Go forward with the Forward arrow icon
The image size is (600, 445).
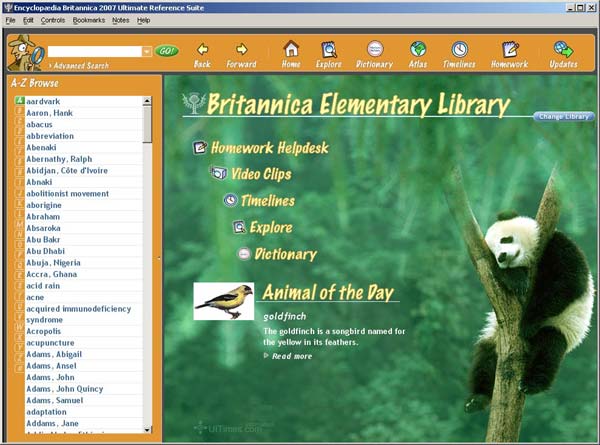pos(241,49)
